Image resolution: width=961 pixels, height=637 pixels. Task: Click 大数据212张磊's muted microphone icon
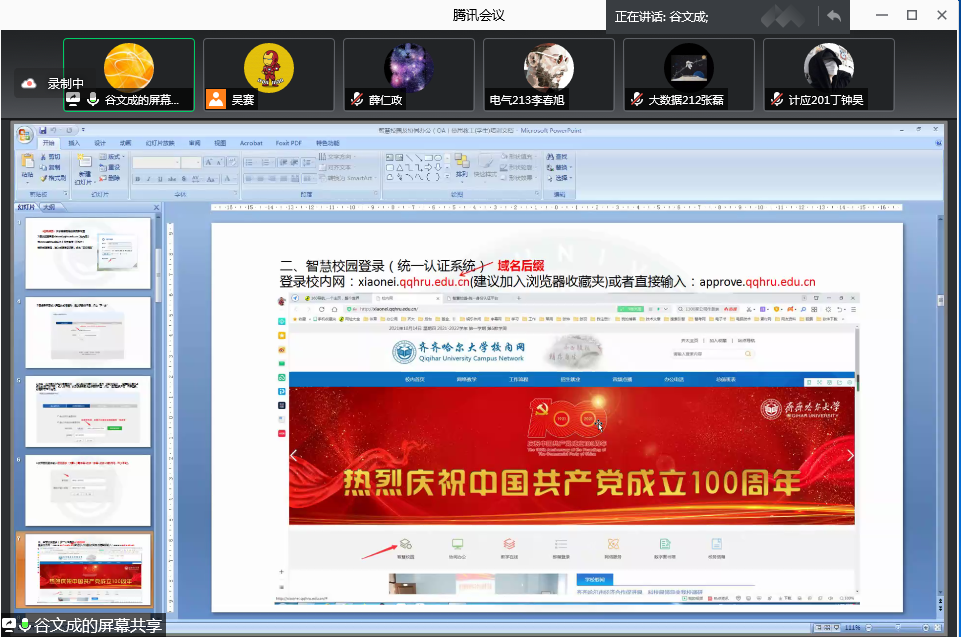click(636, 99)
